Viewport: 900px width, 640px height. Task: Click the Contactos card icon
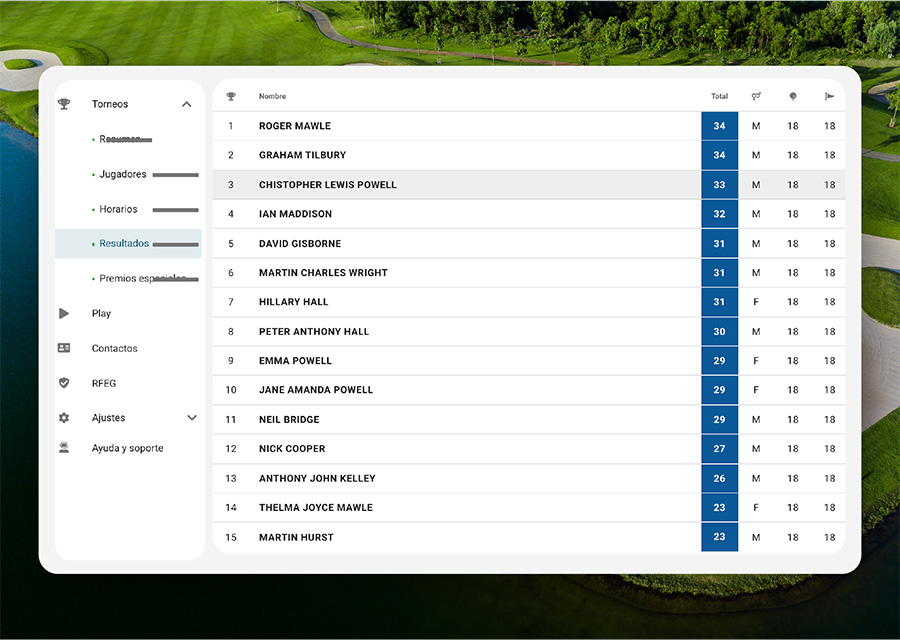tap(64, 348)
